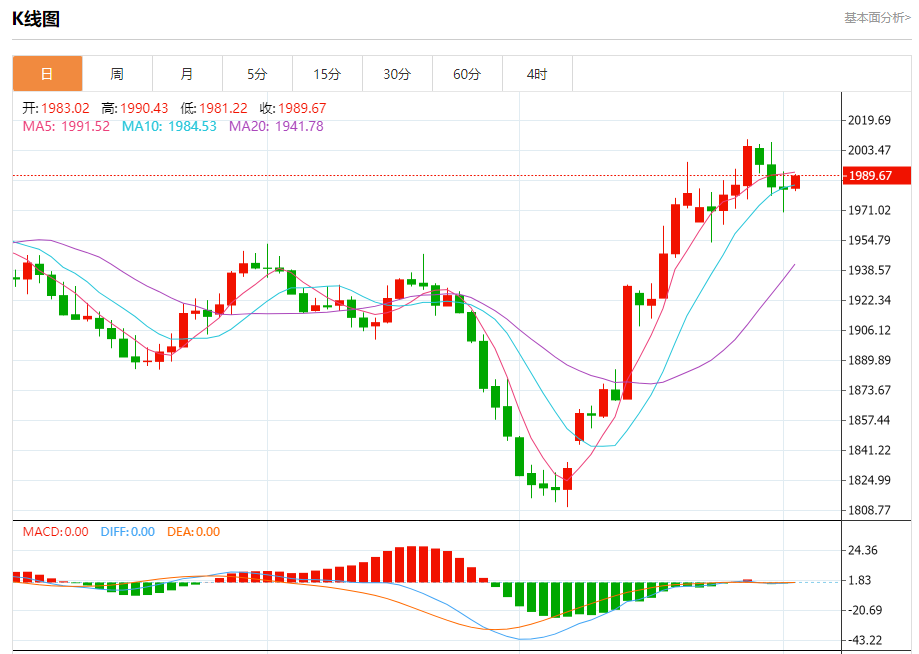Open the 15分 interval tab
This screenshot has width=919, height=654.
327,74
